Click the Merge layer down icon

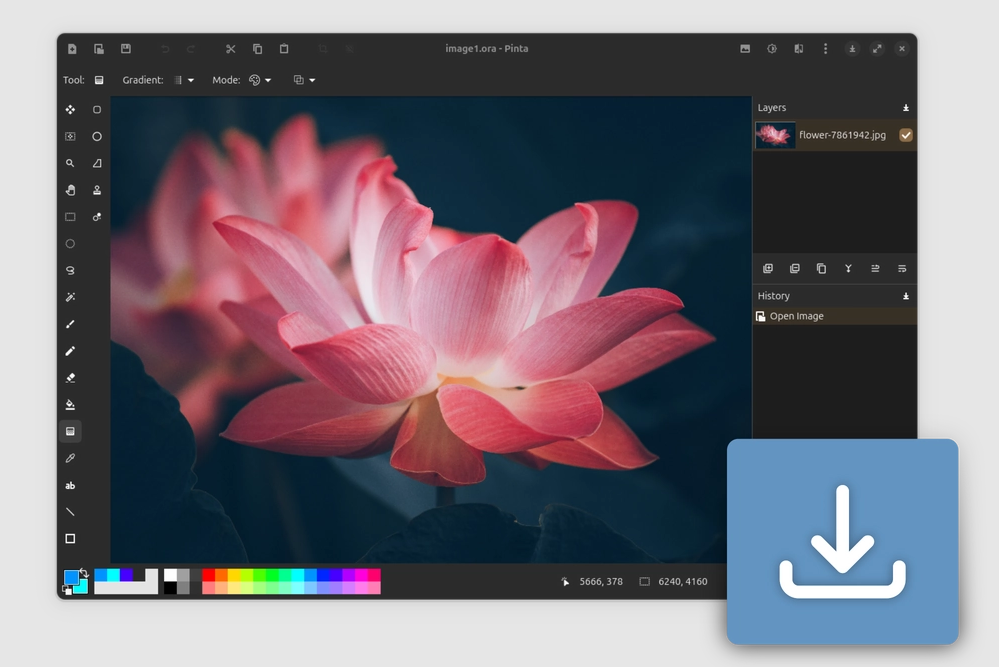[848, 269]
